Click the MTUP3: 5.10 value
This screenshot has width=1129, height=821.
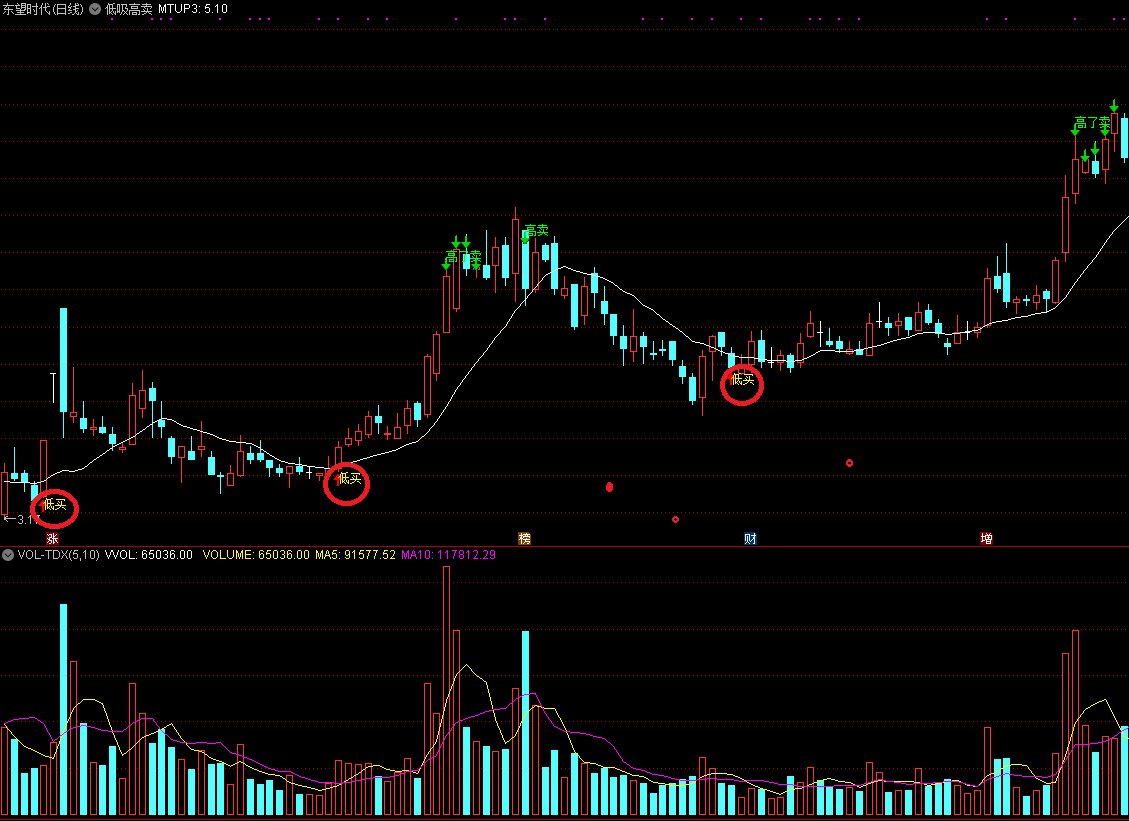pyautogui.click(x=193, y=9)
